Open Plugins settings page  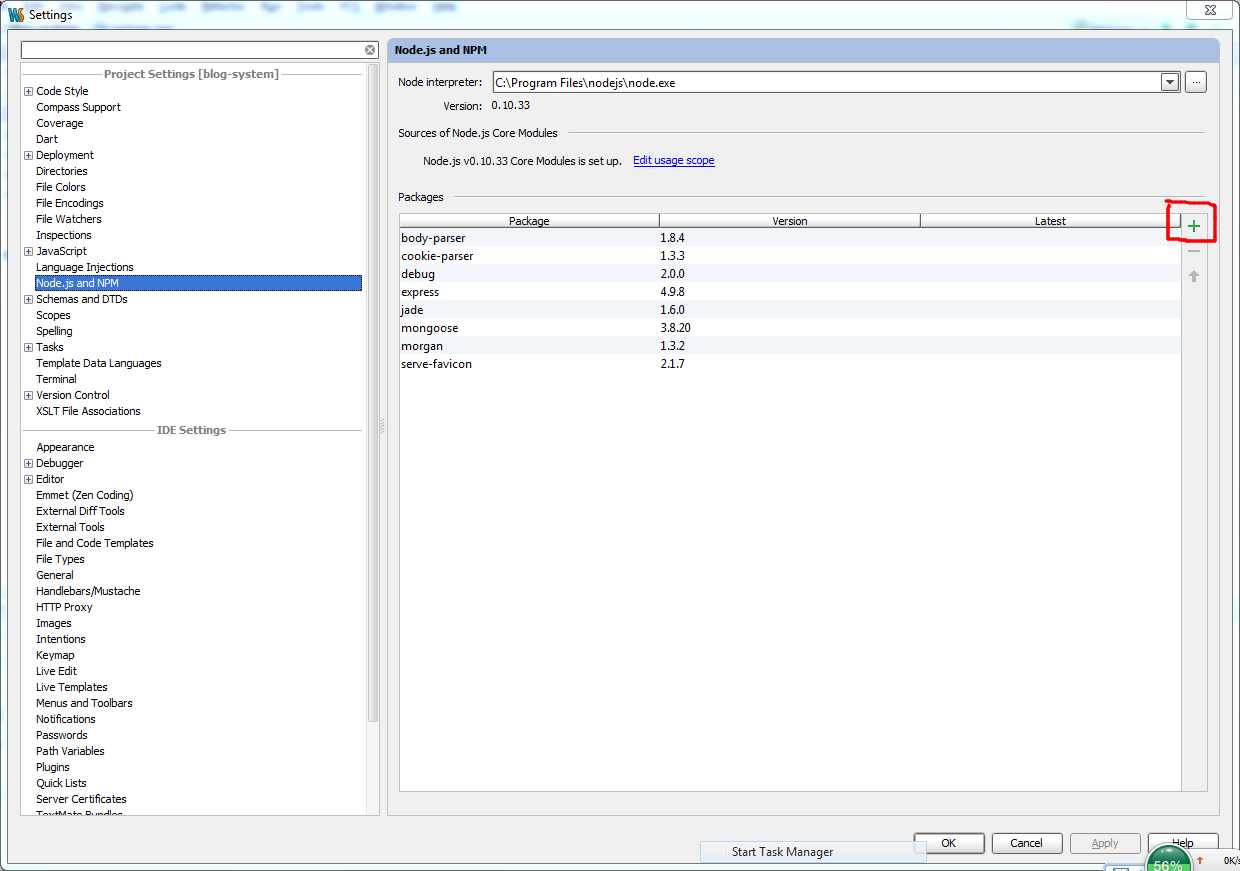pos(53,767)
